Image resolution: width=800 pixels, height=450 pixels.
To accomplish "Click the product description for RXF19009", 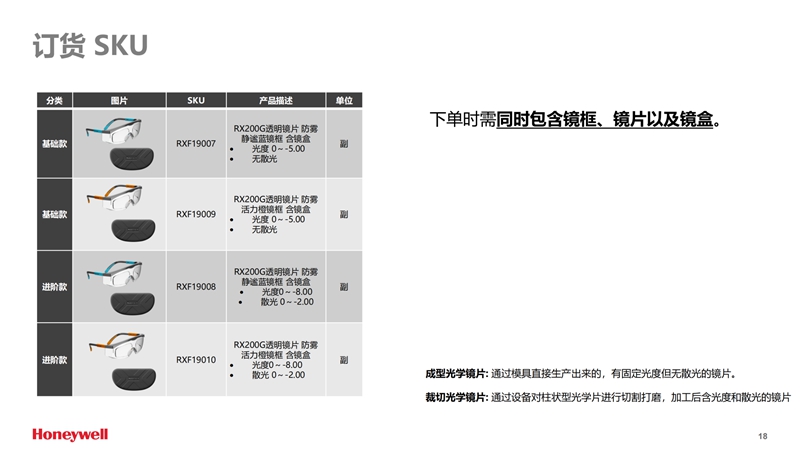I will point(276,214).
